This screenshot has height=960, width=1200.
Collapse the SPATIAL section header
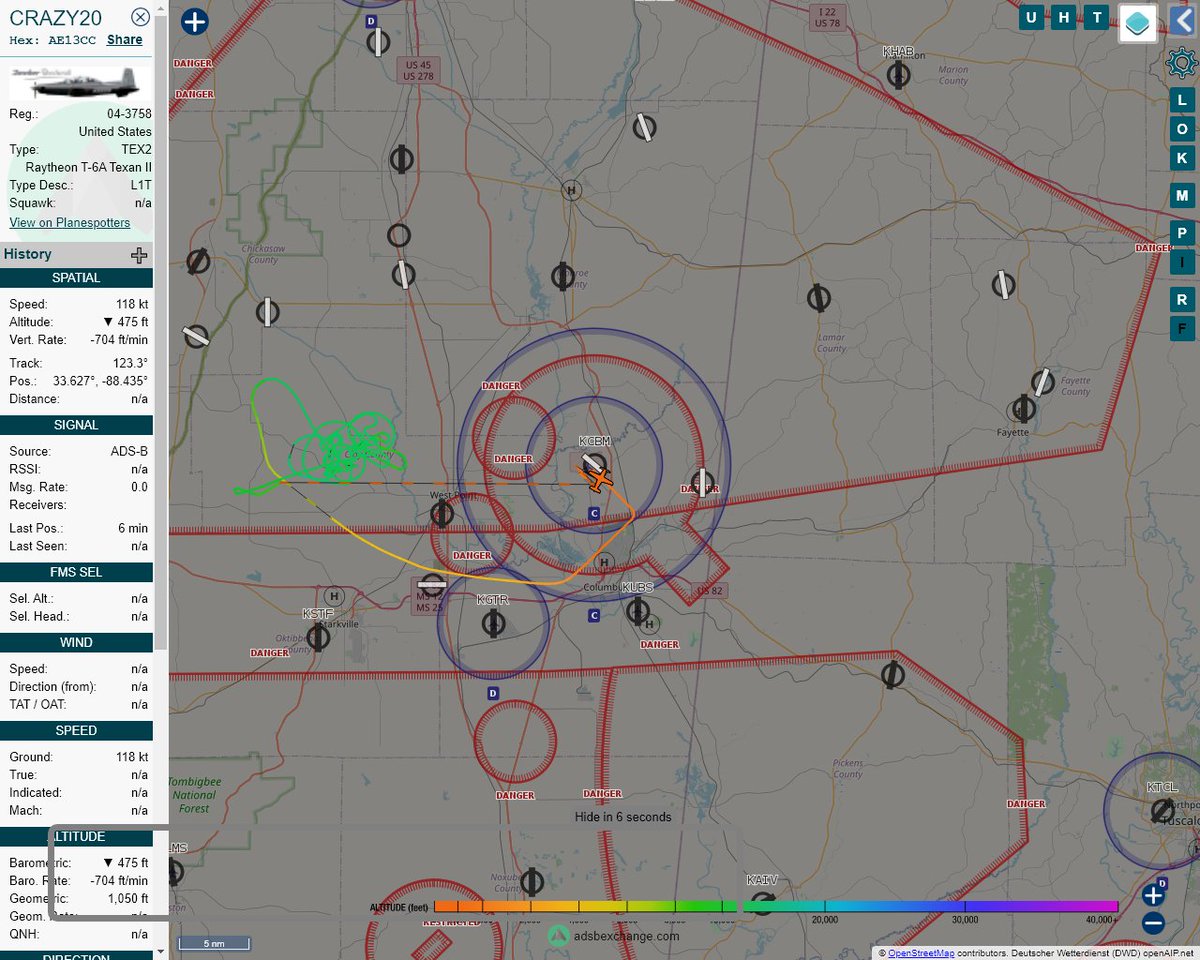[76, 277]
